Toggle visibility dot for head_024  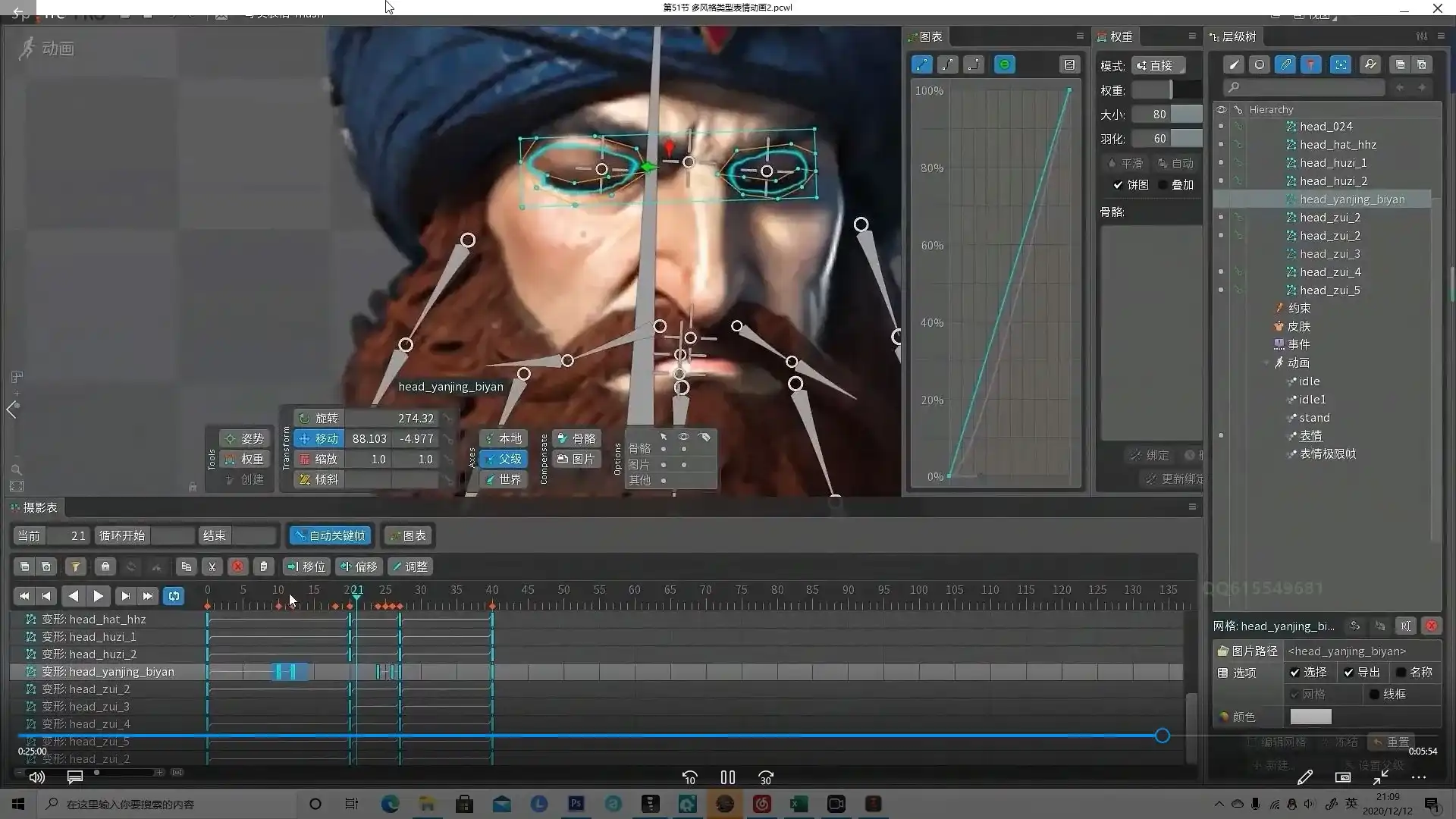click(1221, 127)
